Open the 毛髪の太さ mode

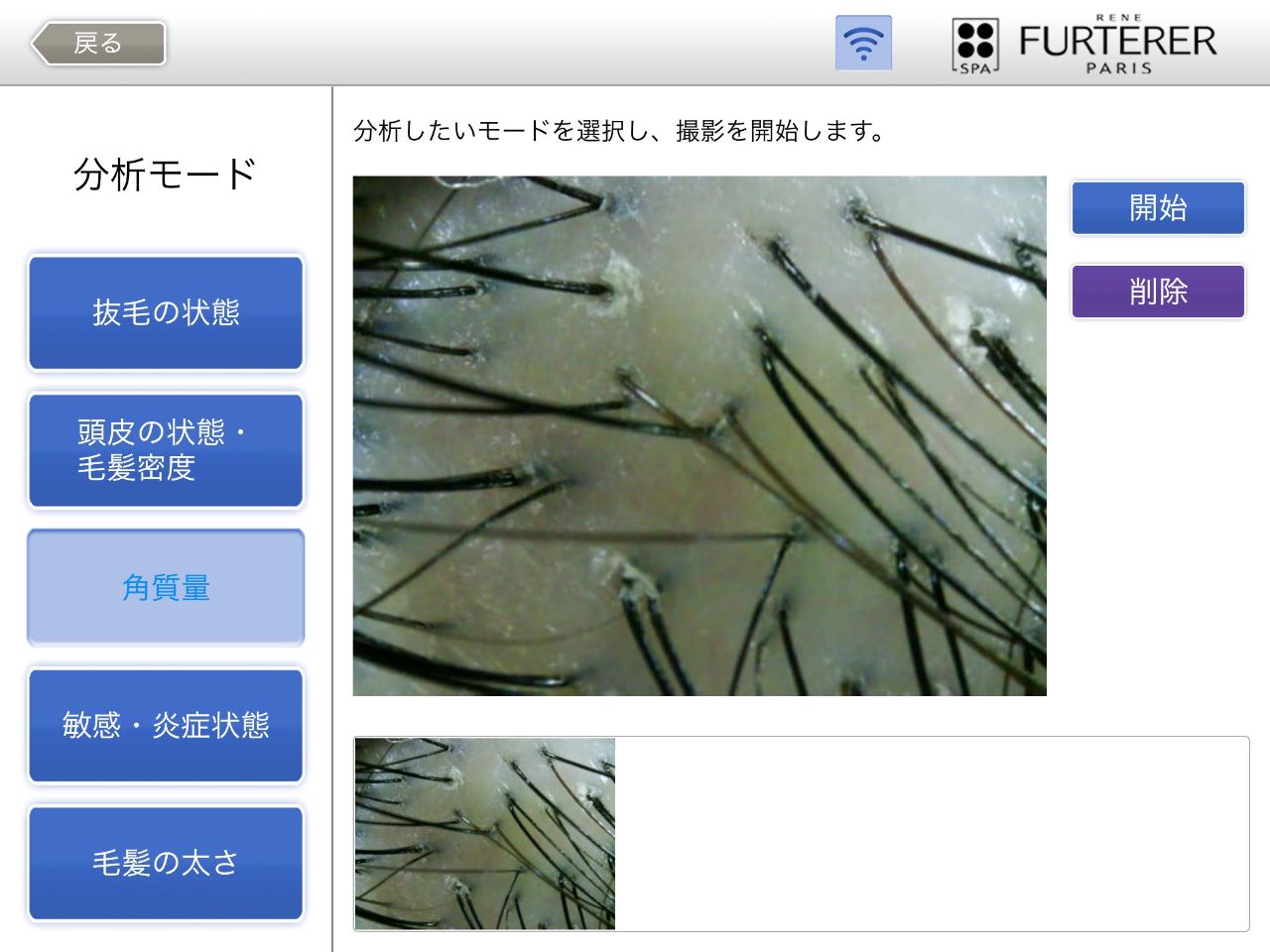click(x=166, y=863)
